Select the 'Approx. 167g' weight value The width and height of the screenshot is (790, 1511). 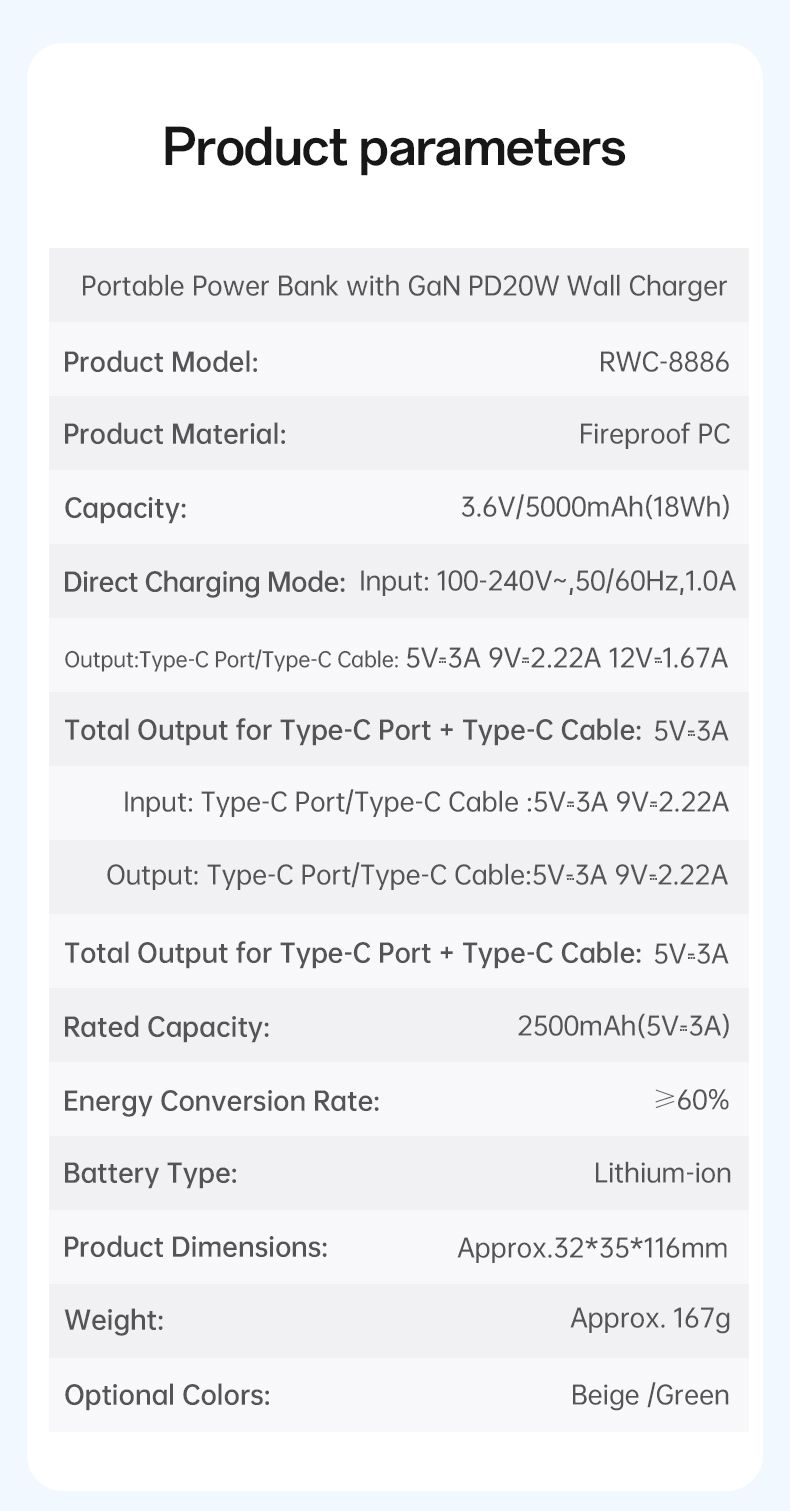650,1320
